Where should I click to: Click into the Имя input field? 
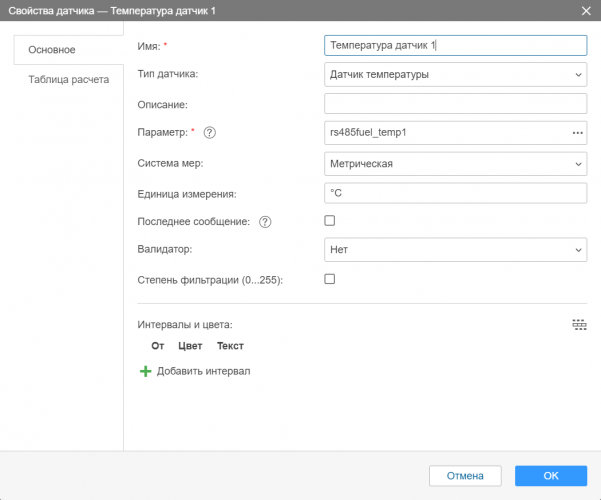pos(456,45)
